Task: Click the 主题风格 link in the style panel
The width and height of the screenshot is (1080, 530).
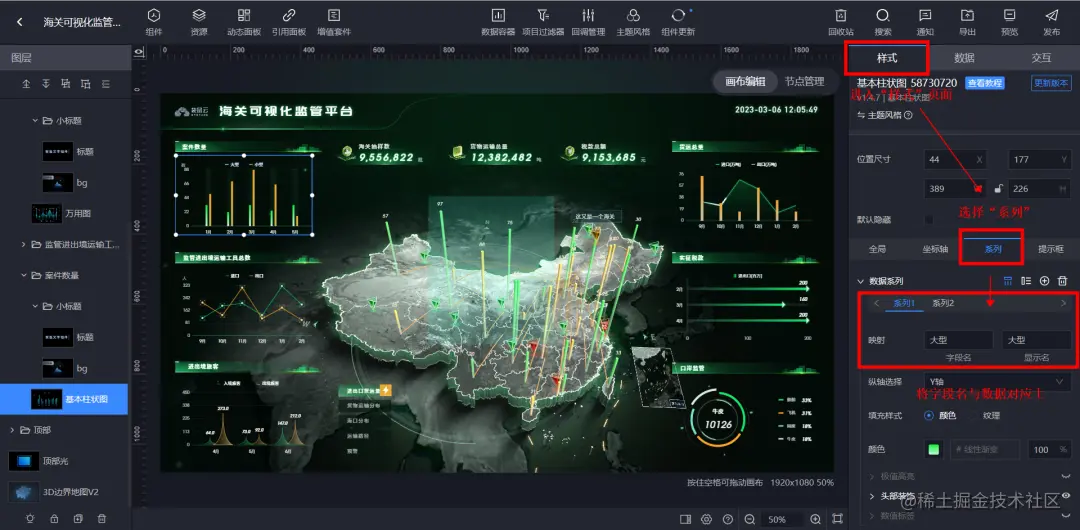Action: coord(884,115)
